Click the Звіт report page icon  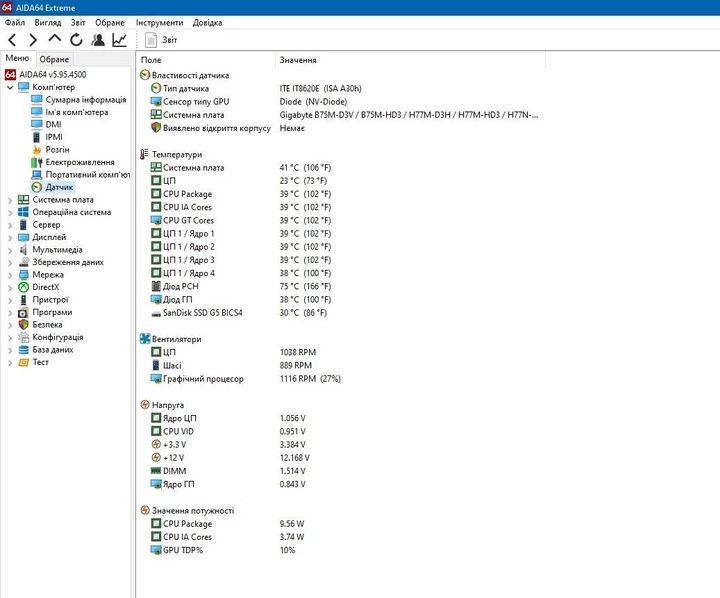tap(151, 40)
